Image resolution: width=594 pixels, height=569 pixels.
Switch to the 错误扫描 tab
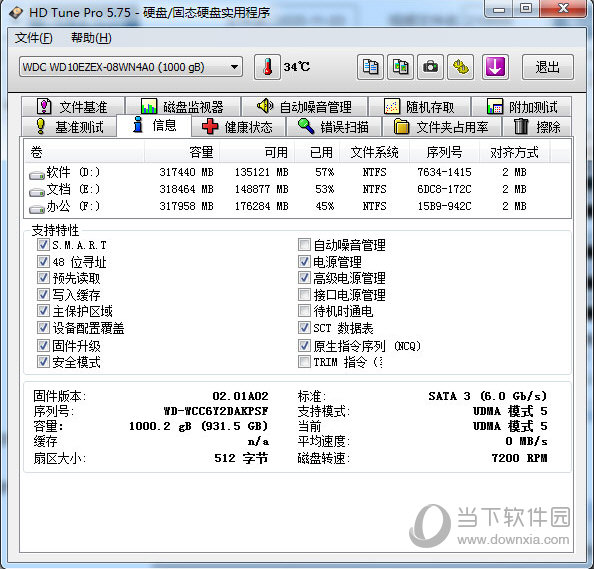coord(333,127)
